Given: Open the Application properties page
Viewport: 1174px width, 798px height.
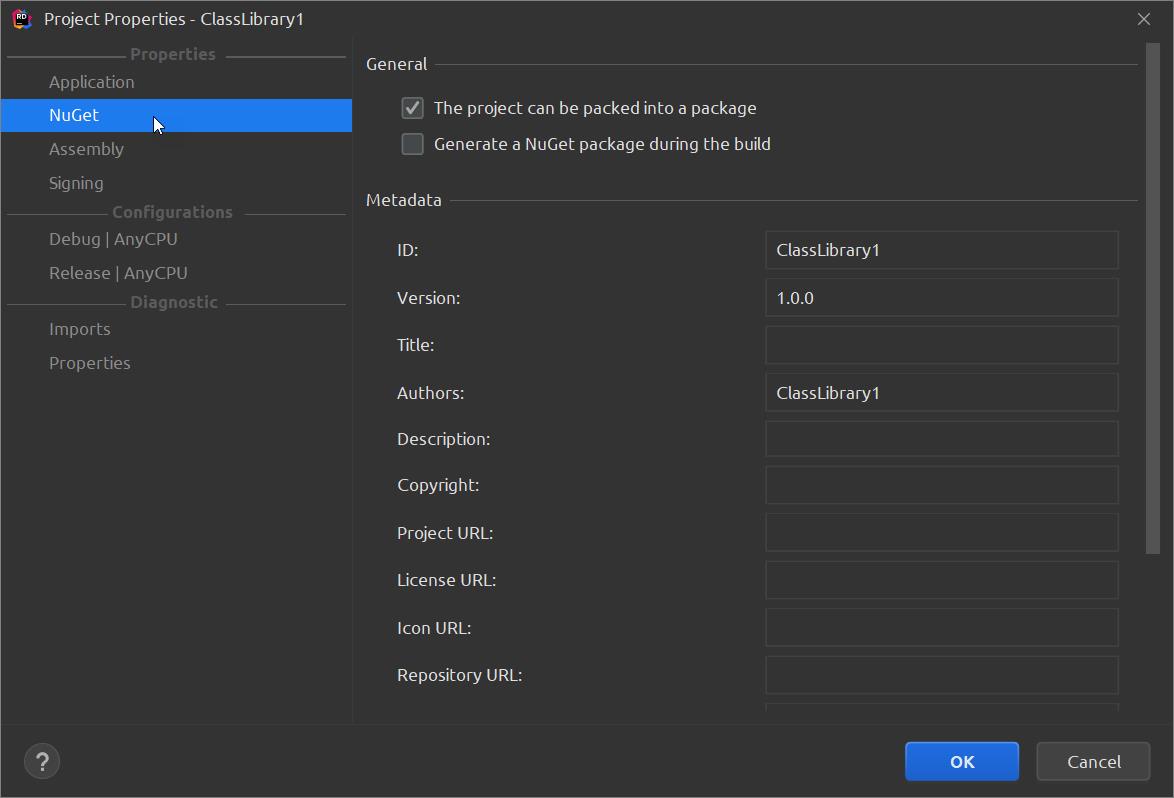Looking at the screenshot, I should (91, 82).
